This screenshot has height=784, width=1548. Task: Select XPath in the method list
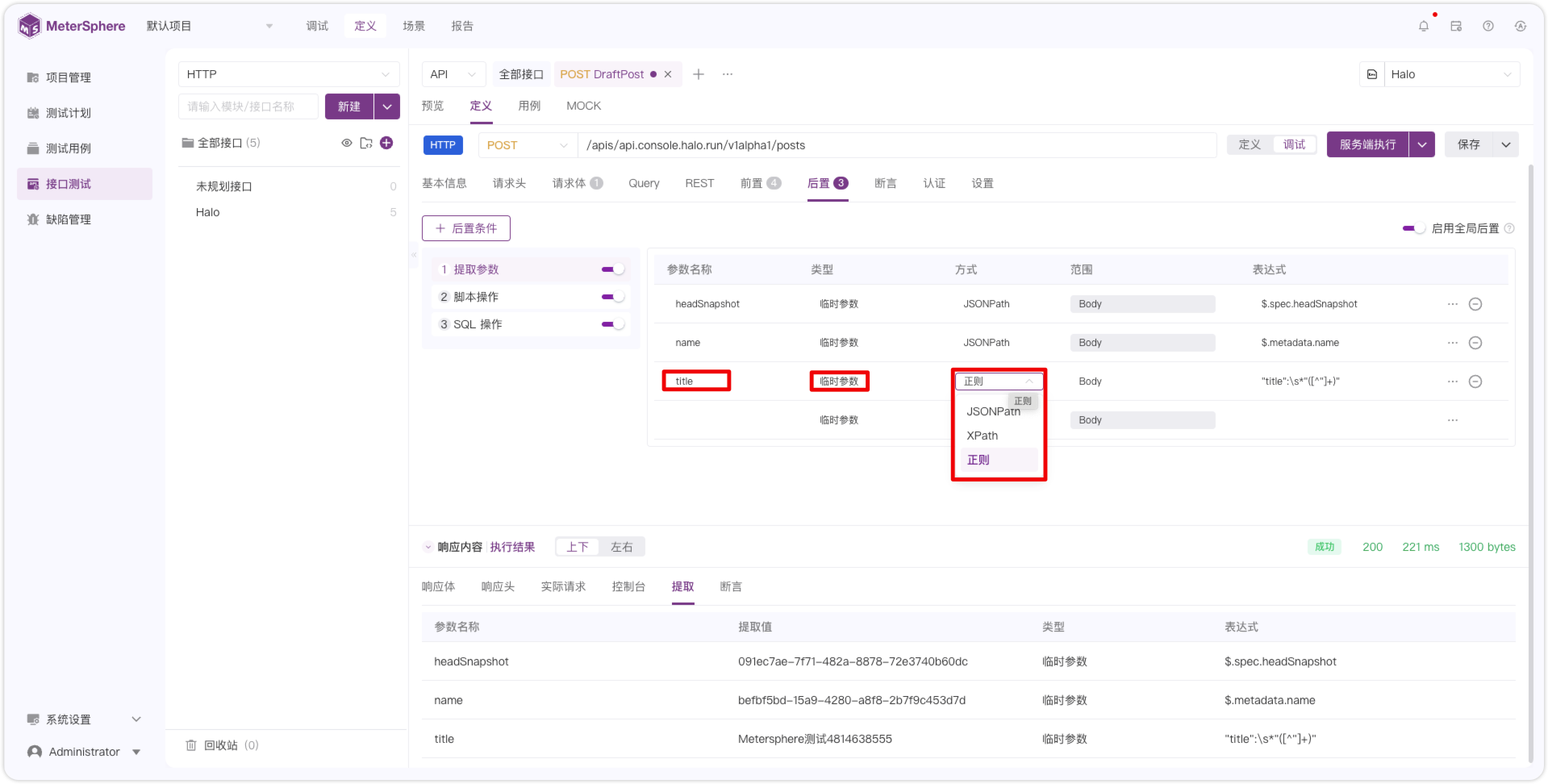tap(999, 436)
